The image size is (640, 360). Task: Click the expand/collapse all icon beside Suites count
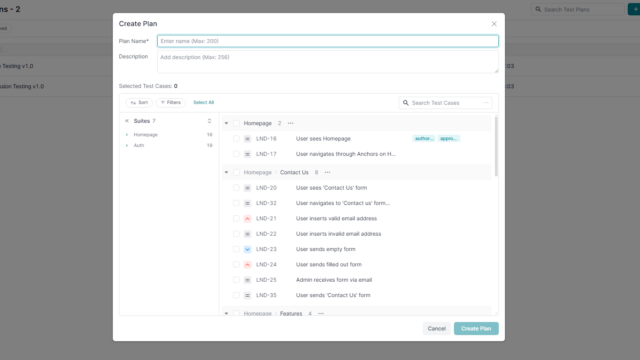[x=209, y=121]
